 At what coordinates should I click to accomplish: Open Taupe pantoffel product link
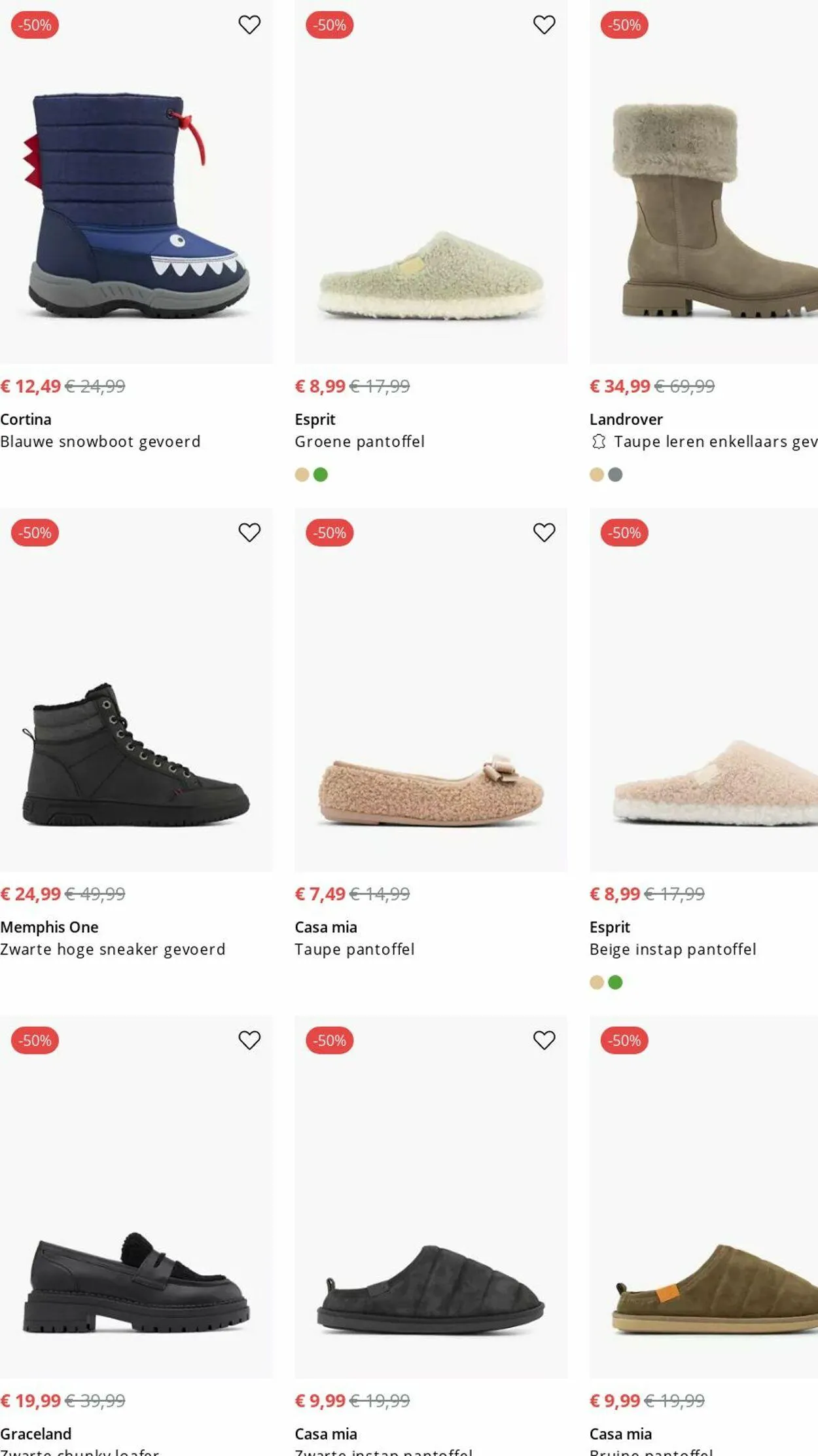pos(354,949)
